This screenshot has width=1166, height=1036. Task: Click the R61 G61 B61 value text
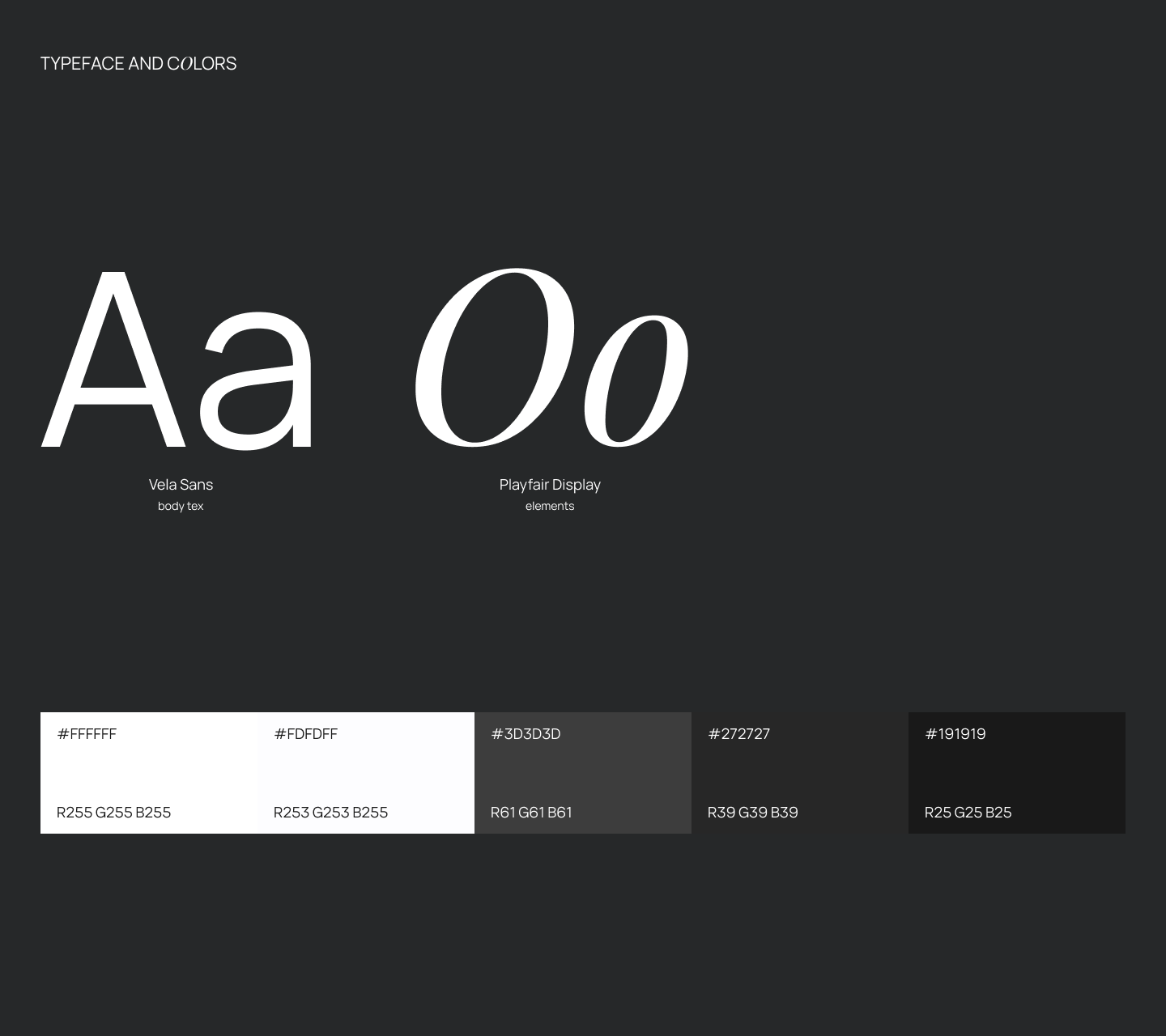[x=531, y=812]
